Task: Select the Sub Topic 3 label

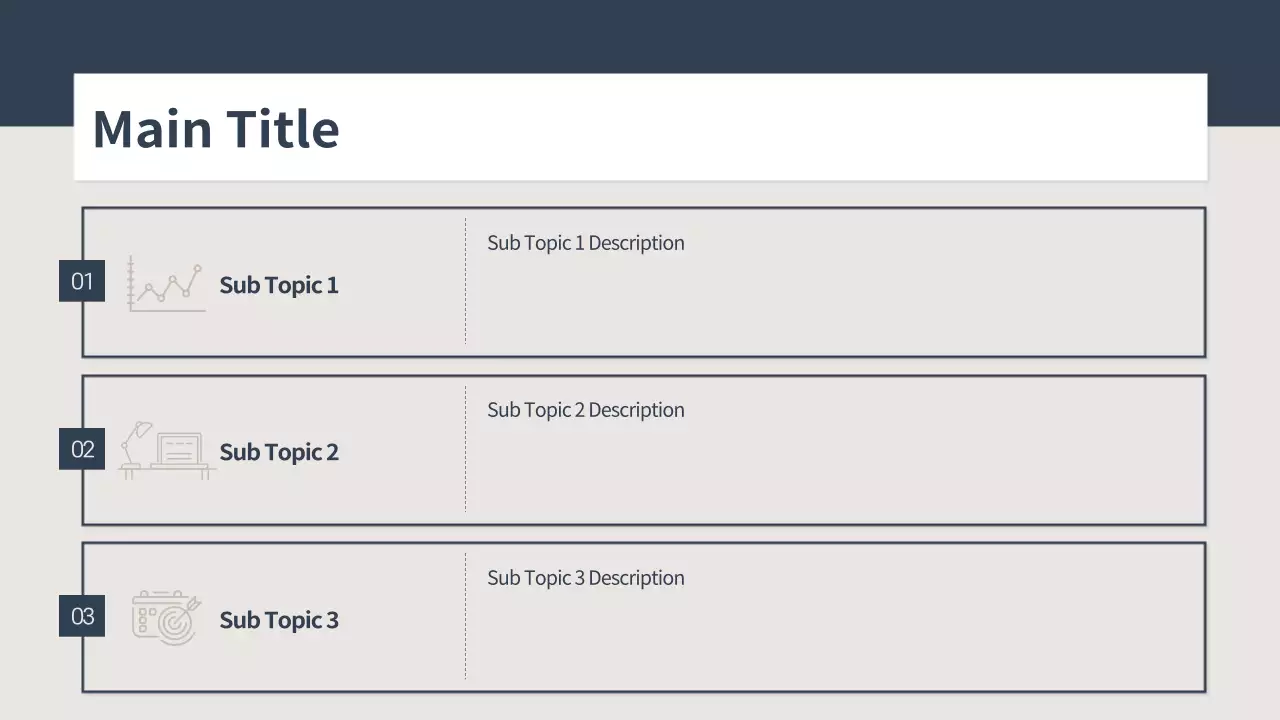Action: [279, 620]
